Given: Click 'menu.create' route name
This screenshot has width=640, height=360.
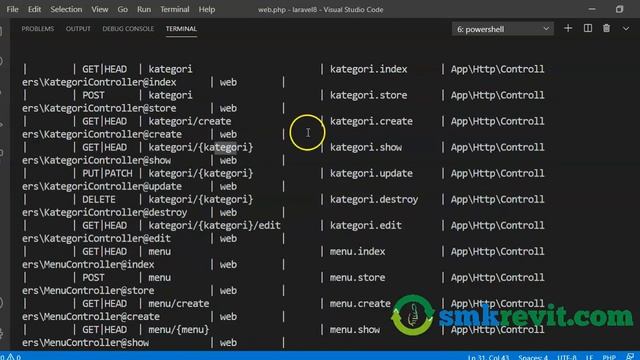Looking at the screenshot, I should point(360,304).
